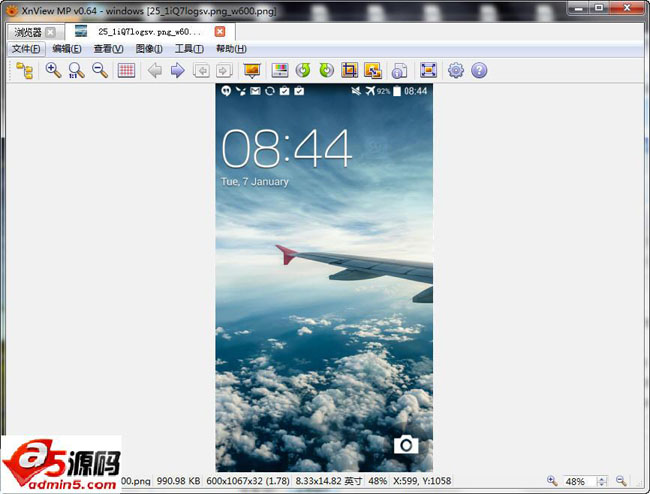Close the 25_1iQ7logsv image tab
Viewport: 650px width, 494px height.
[220, 31]
